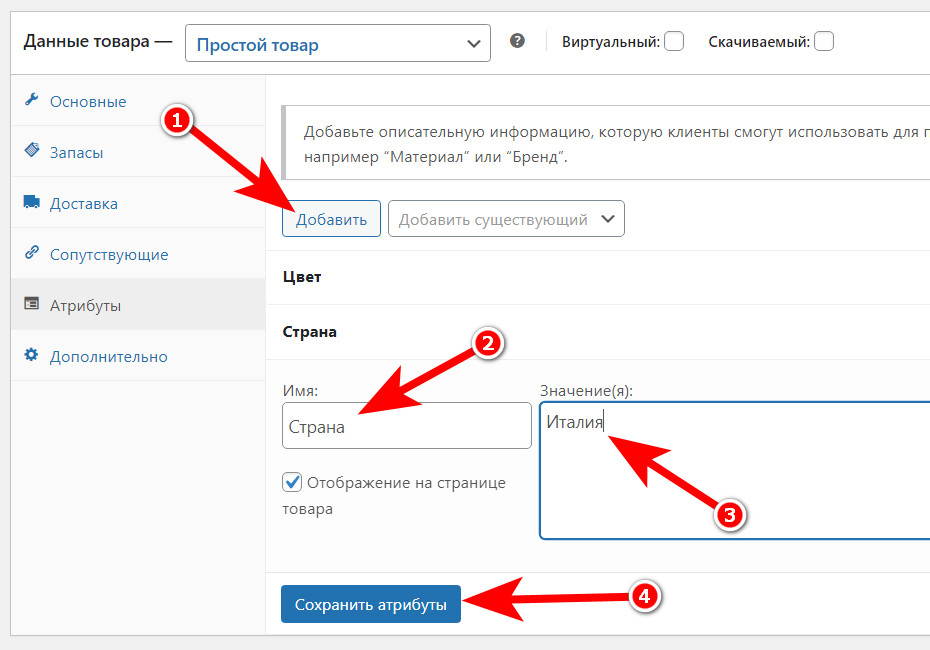The width and height of the screenshot is (930, 650).
Task: Click the list icon beside Атрибуты
Action: click(31, 304)
